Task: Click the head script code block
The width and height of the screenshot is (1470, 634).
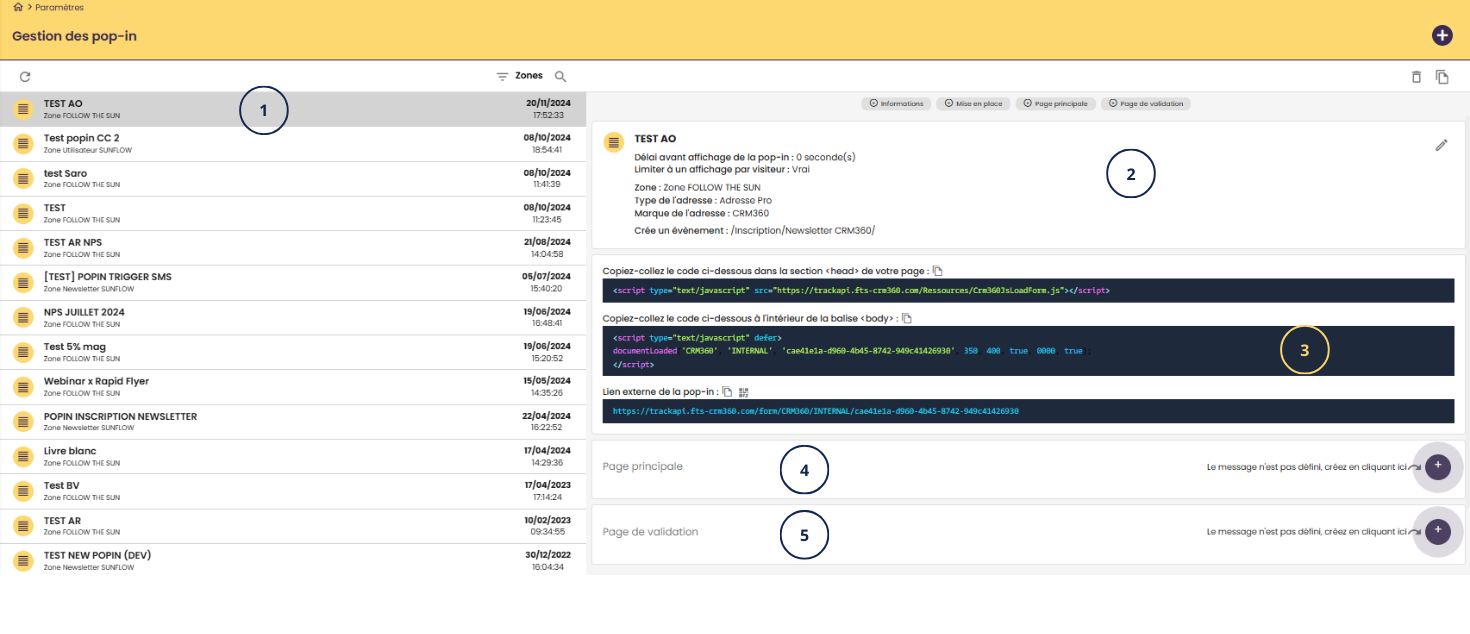Action: coord(1029,290)
